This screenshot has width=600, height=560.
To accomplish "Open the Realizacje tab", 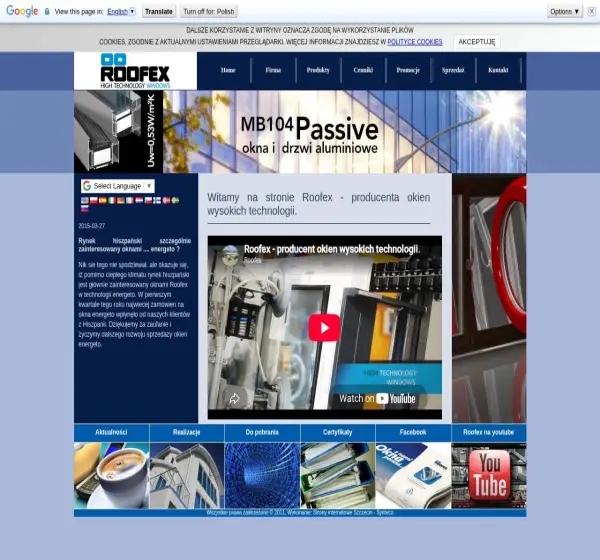I will pos(187,433).
